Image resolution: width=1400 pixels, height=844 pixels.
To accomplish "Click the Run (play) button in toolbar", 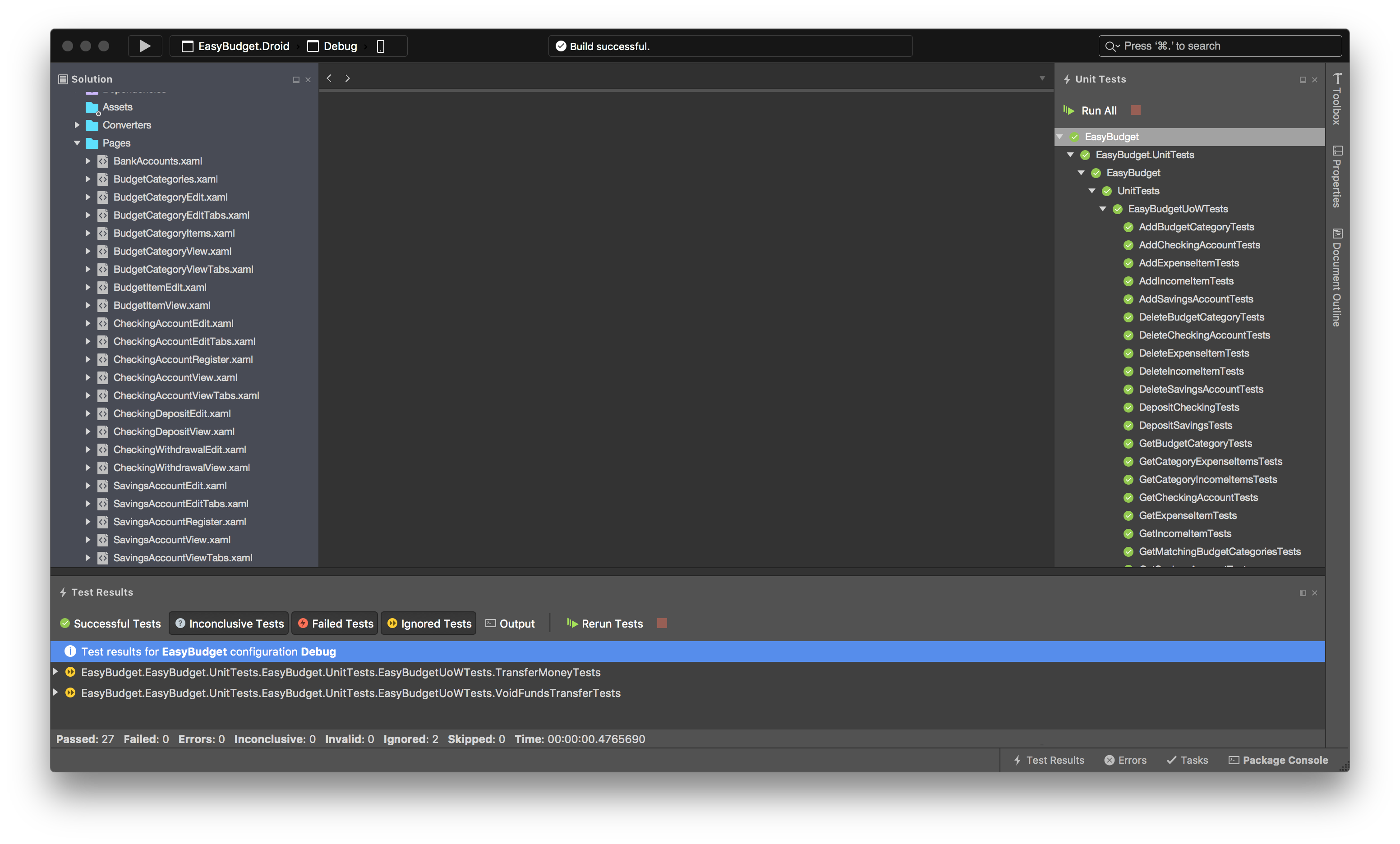I will (145, 46).
